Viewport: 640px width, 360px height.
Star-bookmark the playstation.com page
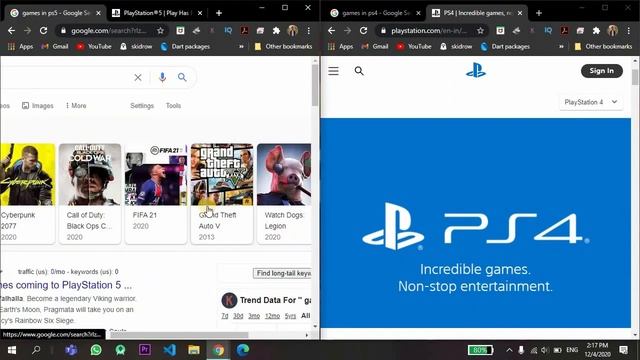tap(480, 31)
